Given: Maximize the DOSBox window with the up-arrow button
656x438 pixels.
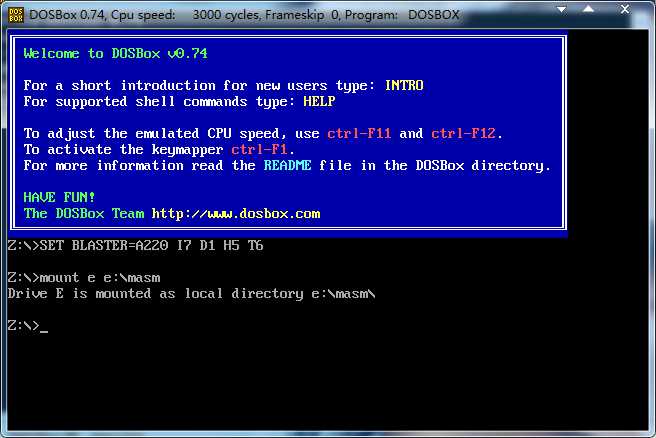Looking at the screenshot, I should pyautogui.click(x=589, y=9).
